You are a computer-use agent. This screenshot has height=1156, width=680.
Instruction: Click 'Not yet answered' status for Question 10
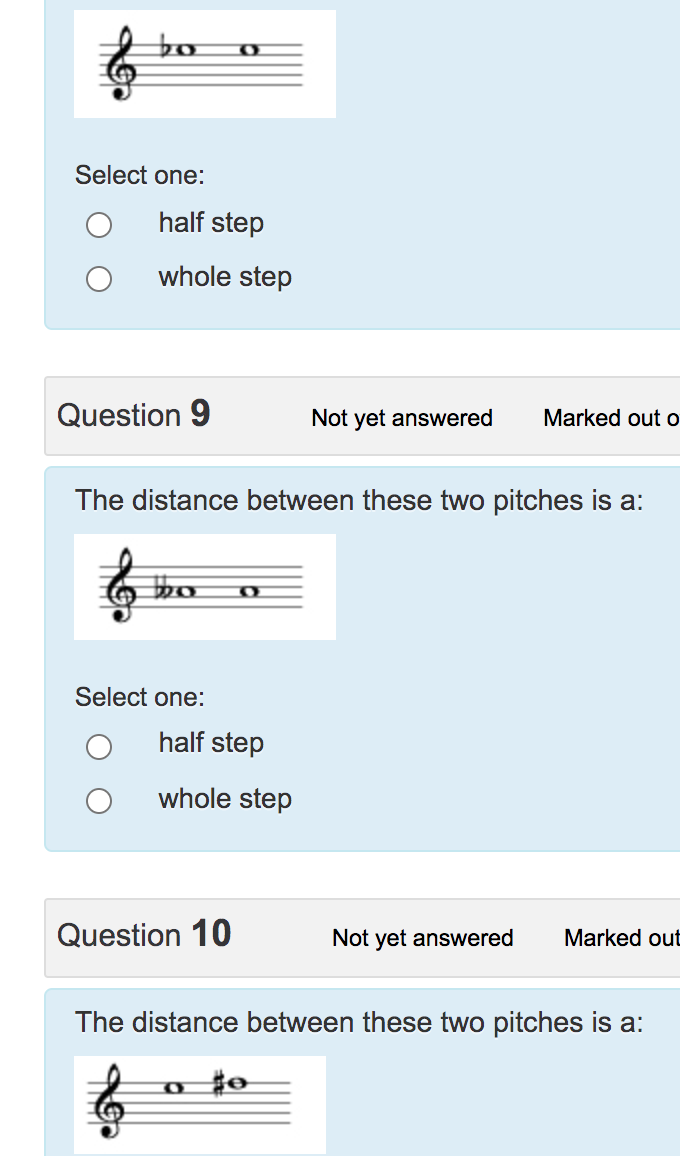point(422,939)
